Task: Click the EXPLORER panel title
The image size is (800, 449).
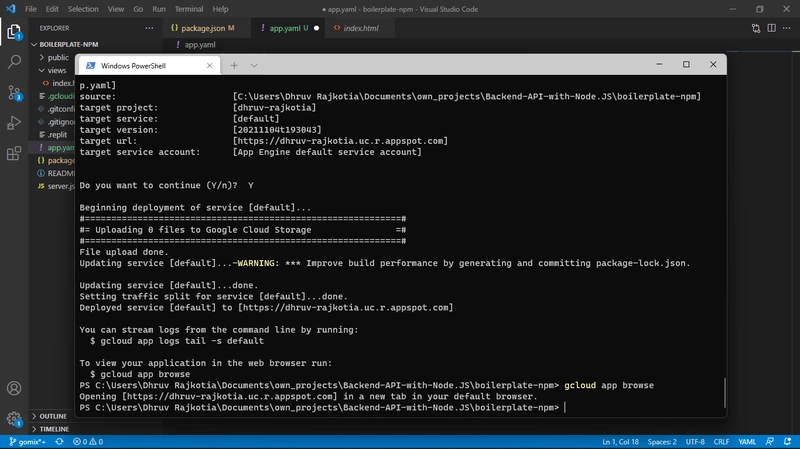Action: click(55, 28)
